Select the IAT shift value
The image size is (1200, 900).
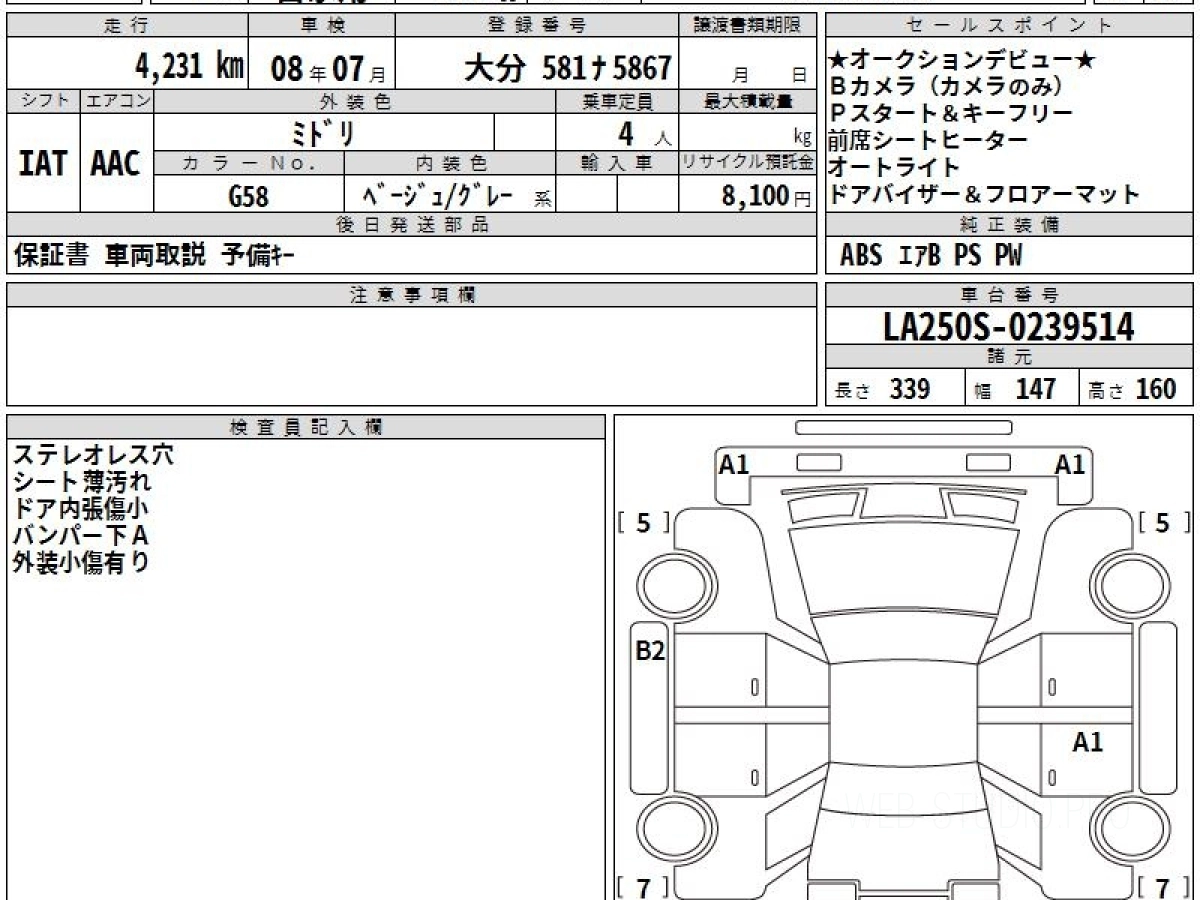coord(43,163)
